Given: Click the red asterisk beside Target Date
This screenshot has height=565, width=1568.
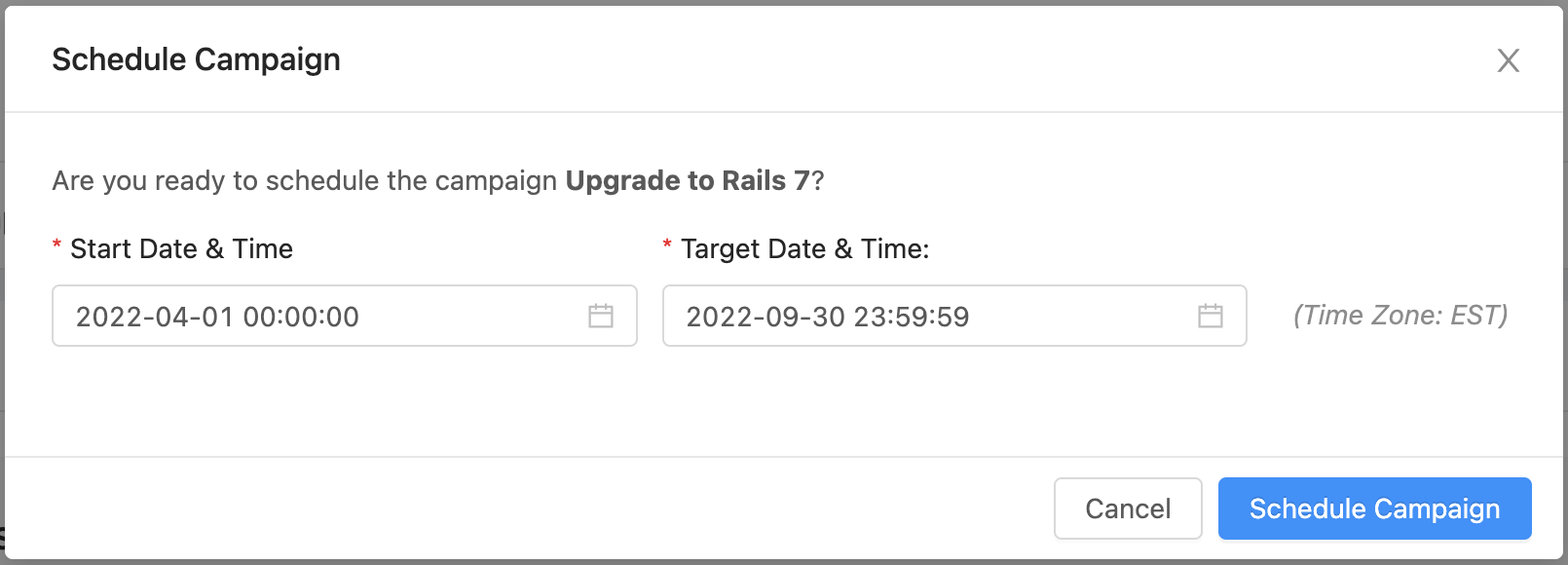Looking at the screenshot, I should [667, 246].
